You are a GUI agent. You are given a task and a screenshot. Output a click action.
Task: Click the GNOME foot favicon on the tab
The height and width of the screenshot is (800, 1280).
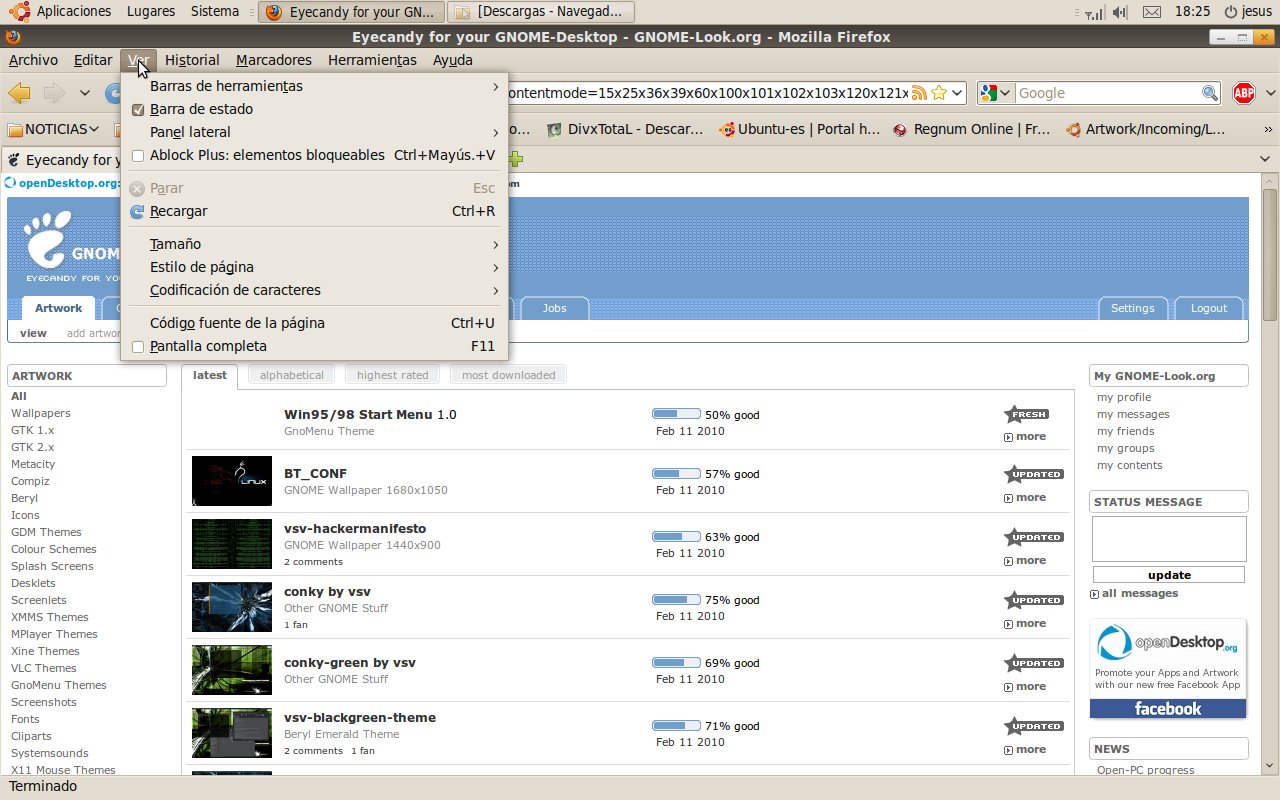(14, 160)
